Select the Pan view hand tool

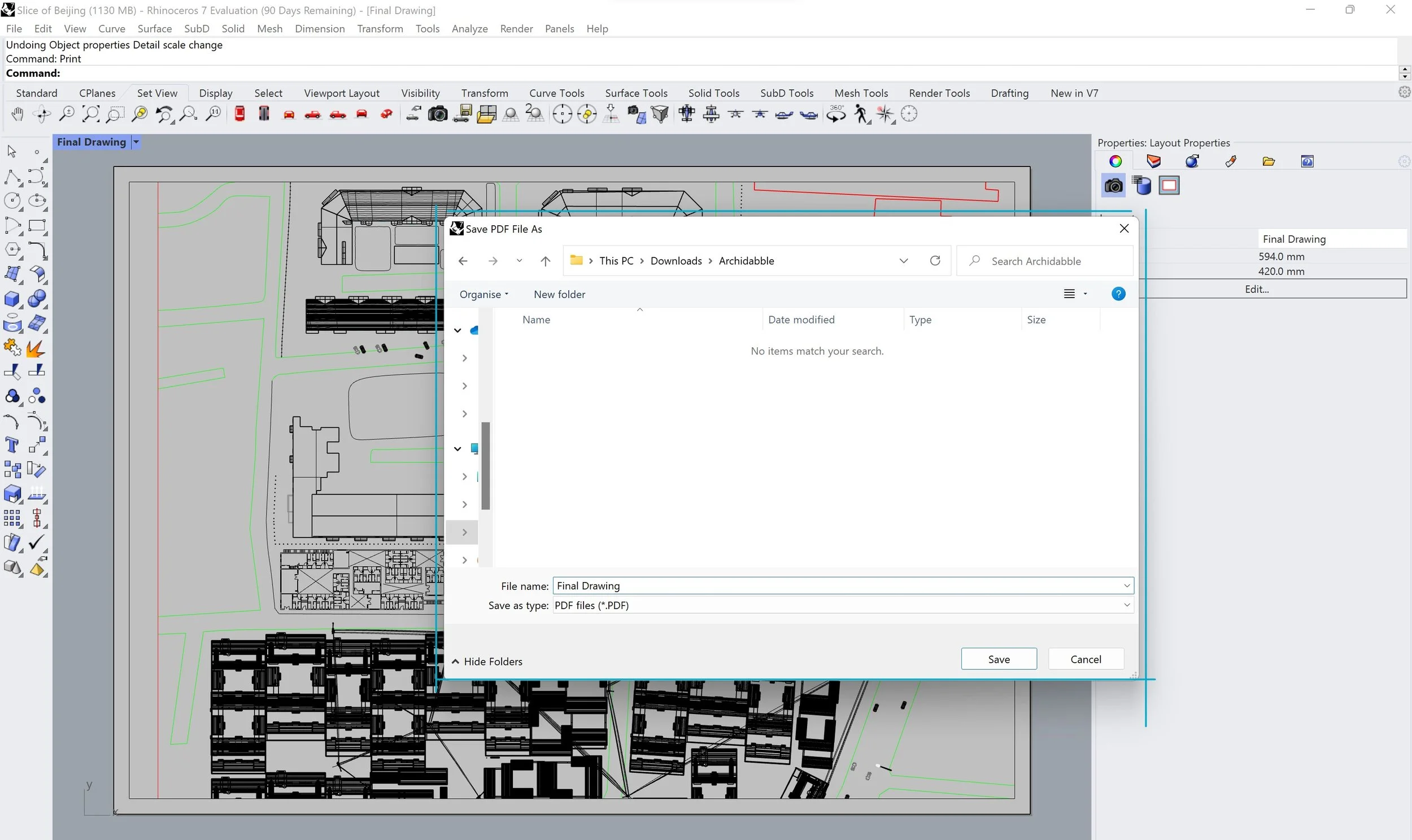(17, 115)
